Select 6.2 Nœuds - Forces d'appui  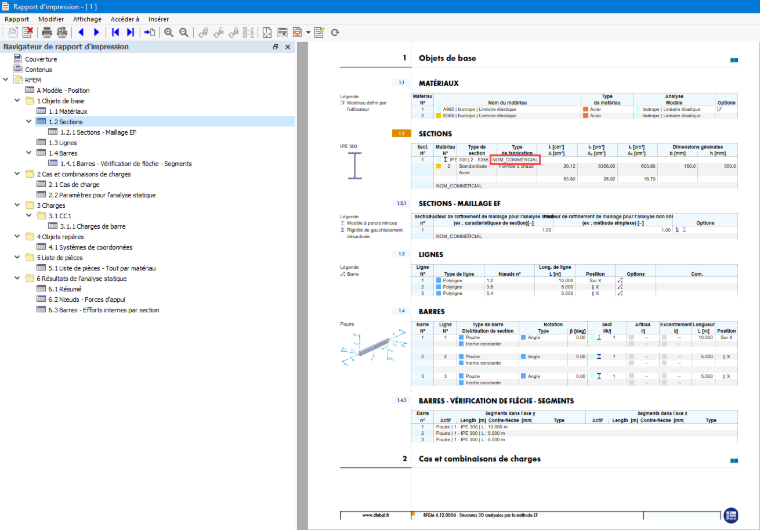(87, 300)
